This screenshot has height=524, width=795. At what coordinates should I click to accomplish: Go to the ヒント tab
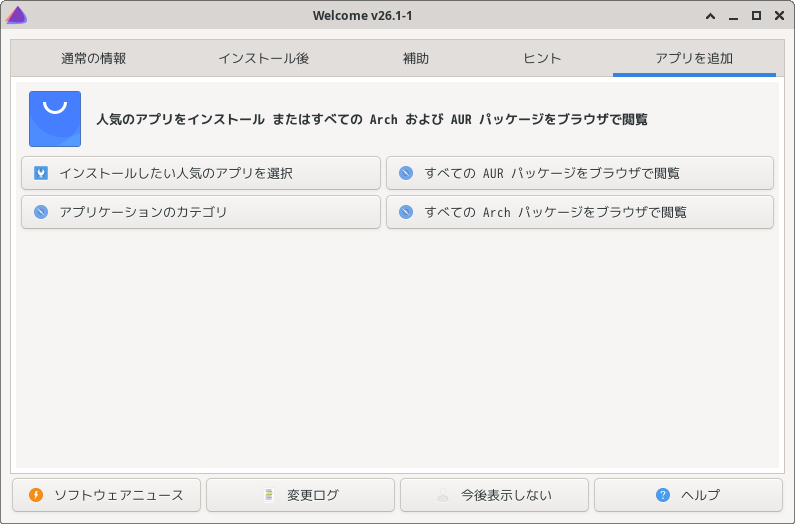pos(542,58)
